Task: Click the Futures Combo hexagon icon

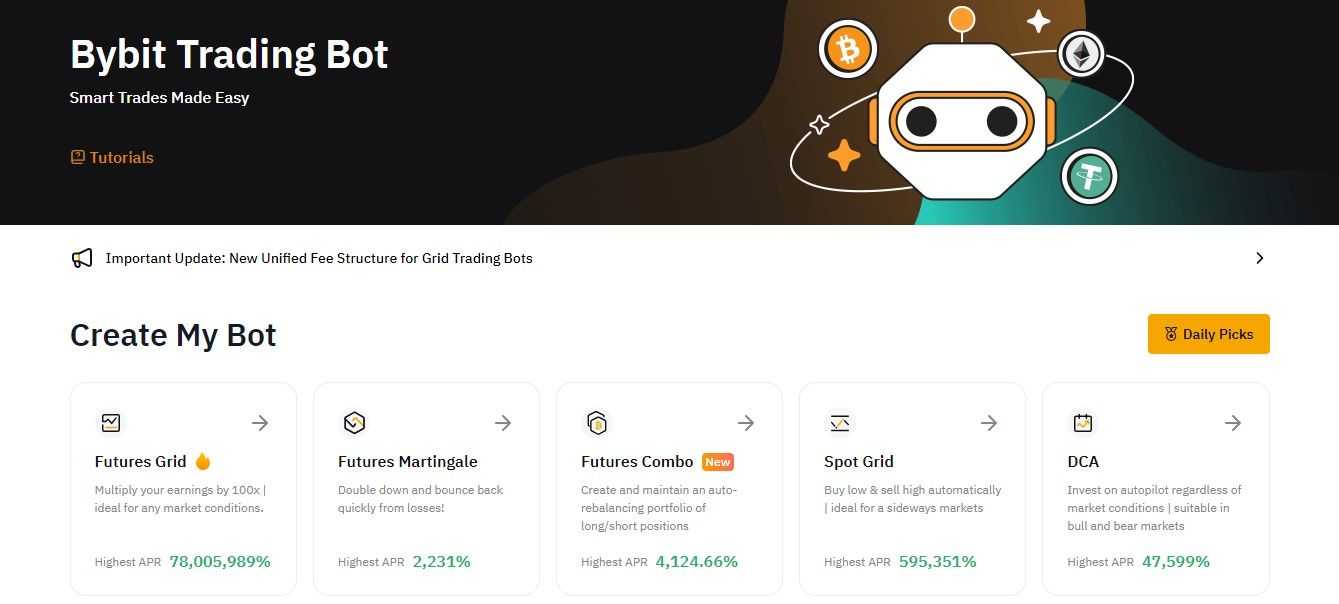Action: point(597,423)
